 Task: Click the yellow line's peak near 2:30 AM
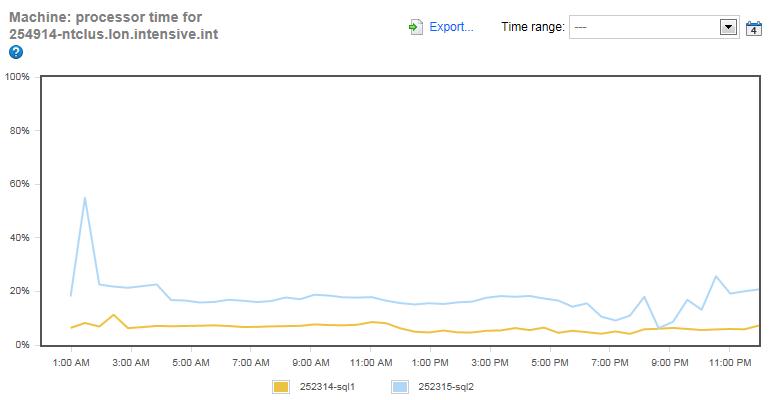114,315
